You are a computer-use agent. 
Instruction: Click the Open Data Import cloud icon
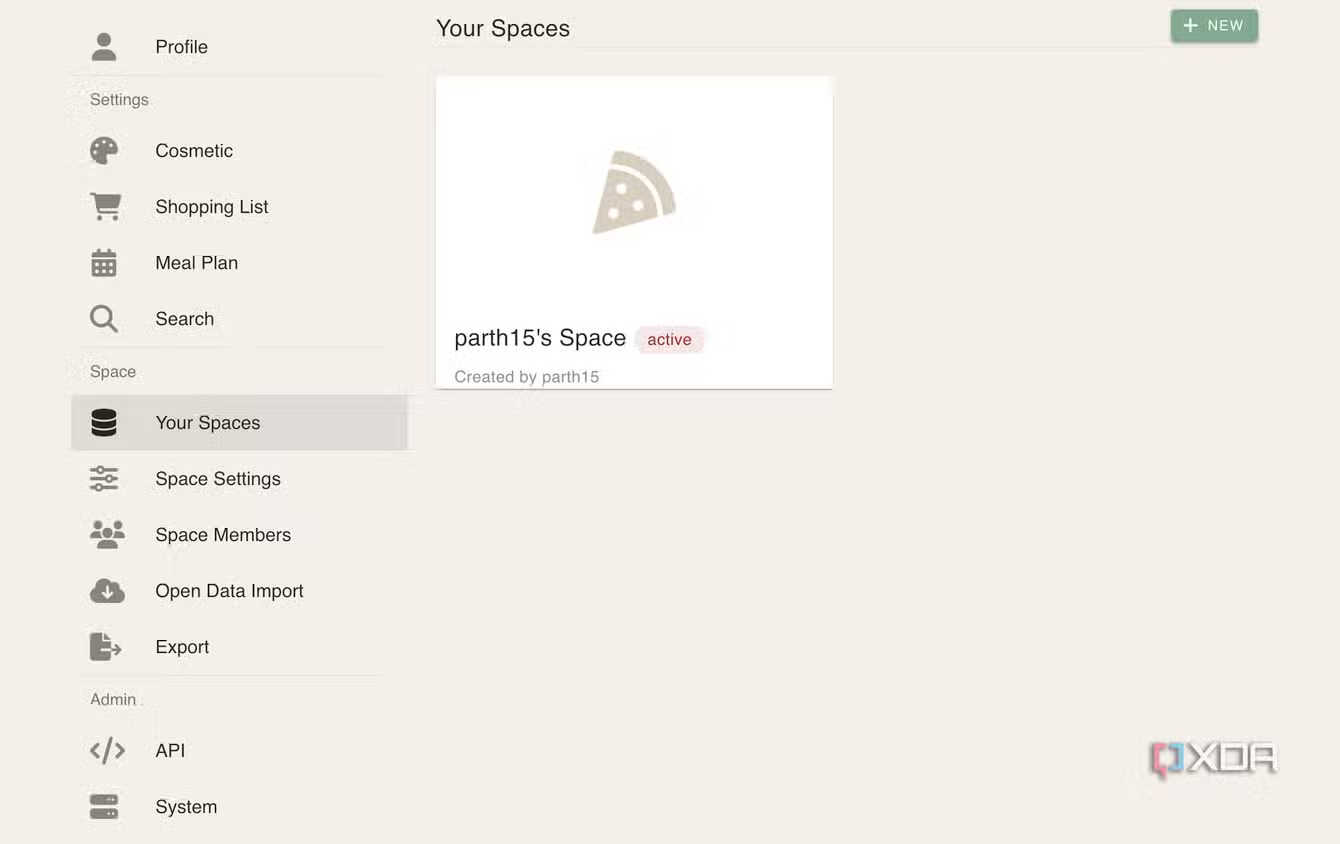107,591
